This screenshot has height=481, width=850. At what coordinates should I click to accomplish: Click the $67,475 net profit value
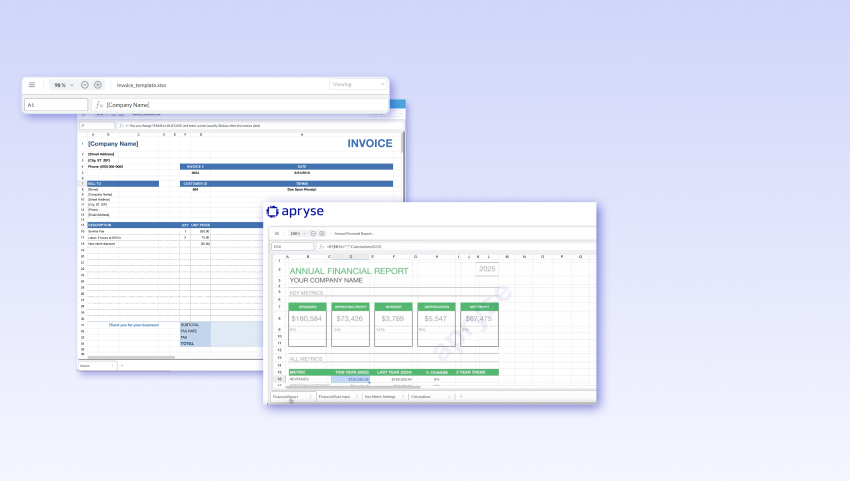[x=479, y=319]
